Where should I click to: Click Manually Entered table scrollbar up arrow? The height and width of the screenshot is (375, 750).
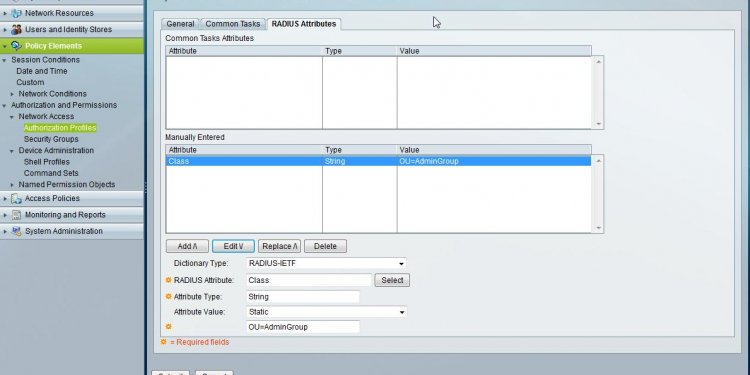pyautogui.click(x=598, y=160)
